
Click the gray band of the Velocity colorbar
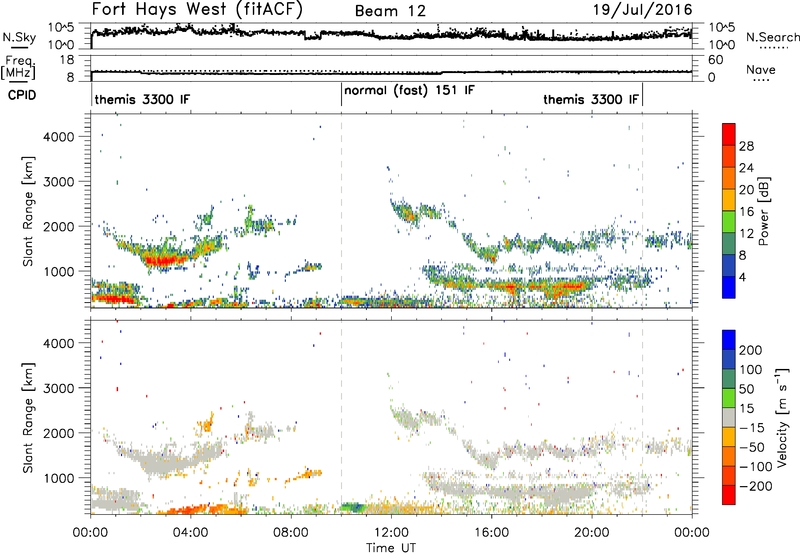tap(729, 417)
